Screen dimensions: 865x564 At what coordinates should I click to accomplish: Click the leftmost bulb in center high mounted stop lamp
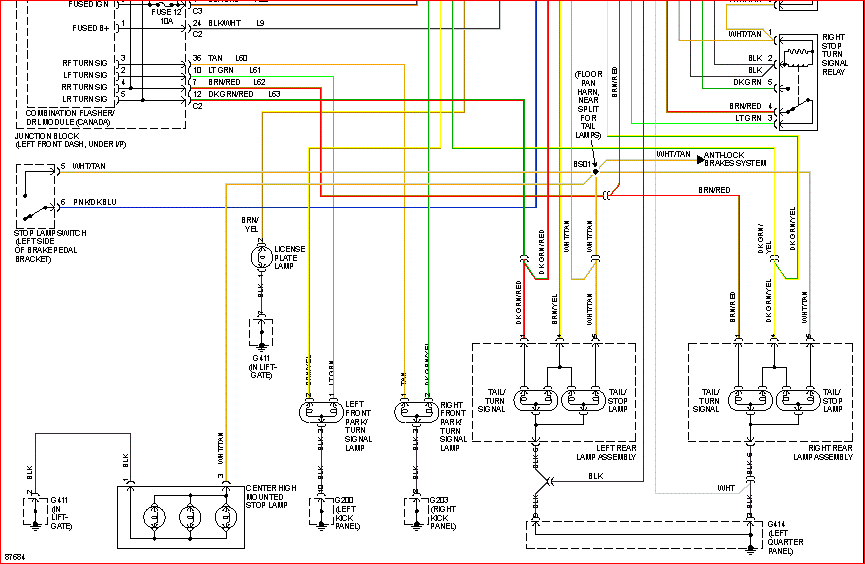pos(154,517)
